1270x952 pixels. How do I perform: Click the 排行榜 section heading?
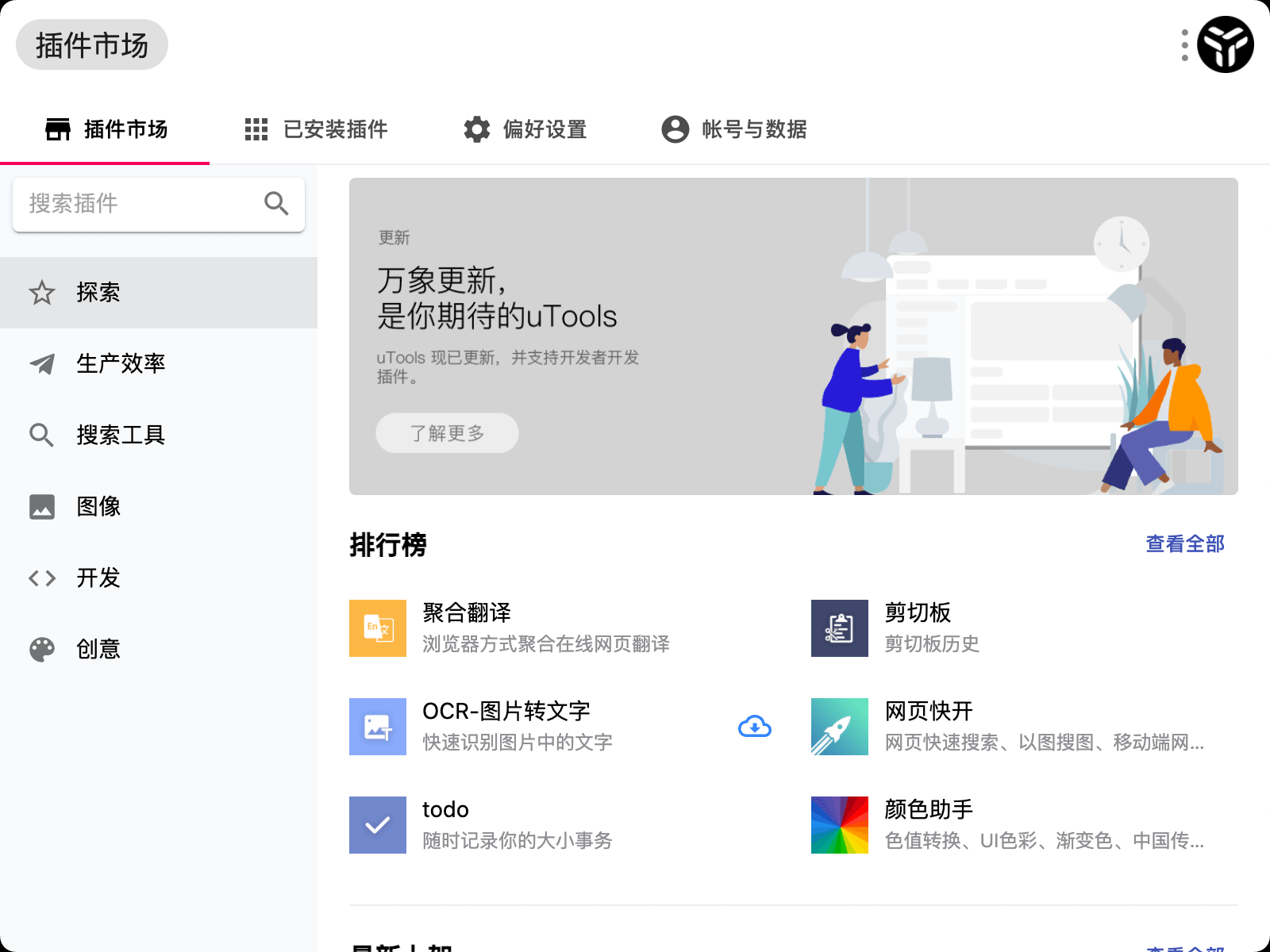(388, 545)
